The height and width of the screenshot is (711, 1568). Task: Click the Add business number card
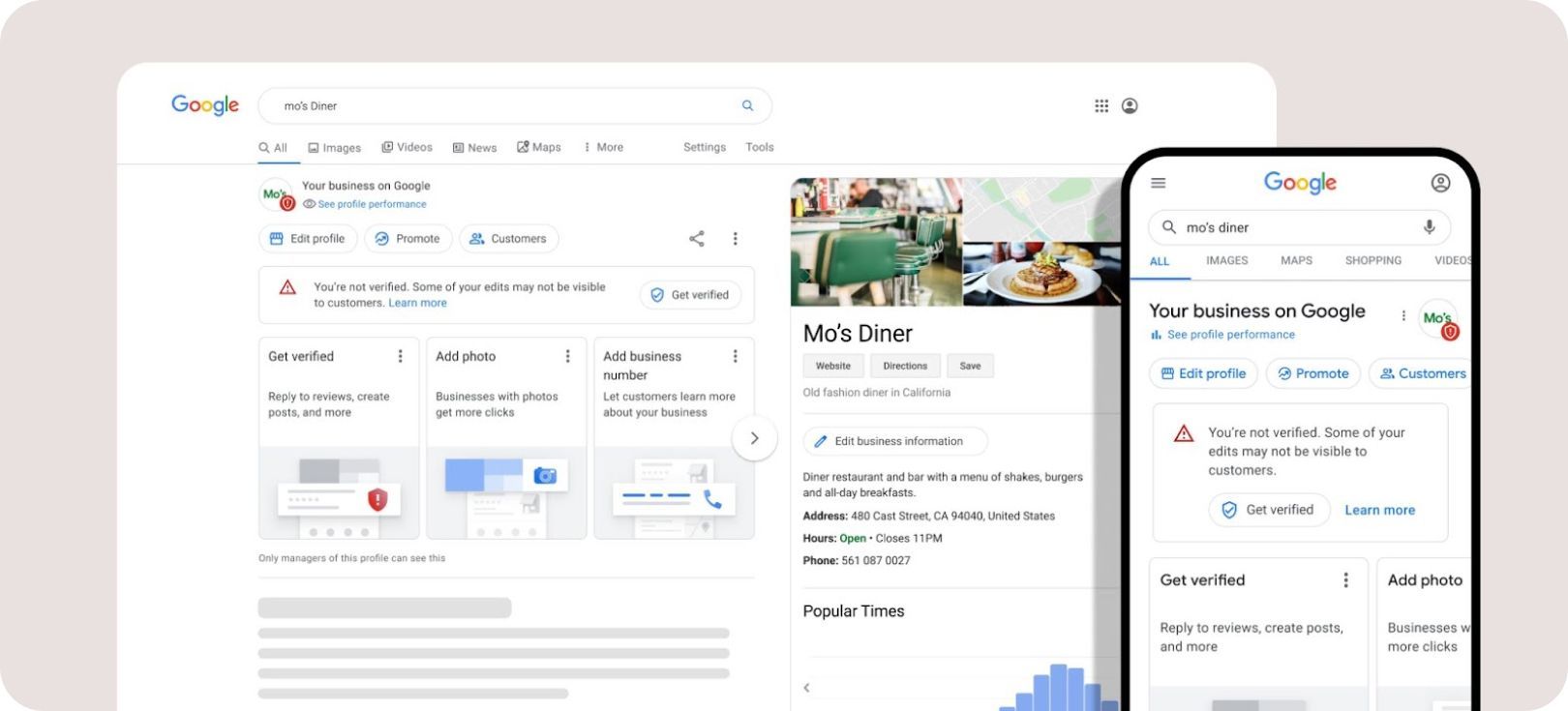[674, 438]
